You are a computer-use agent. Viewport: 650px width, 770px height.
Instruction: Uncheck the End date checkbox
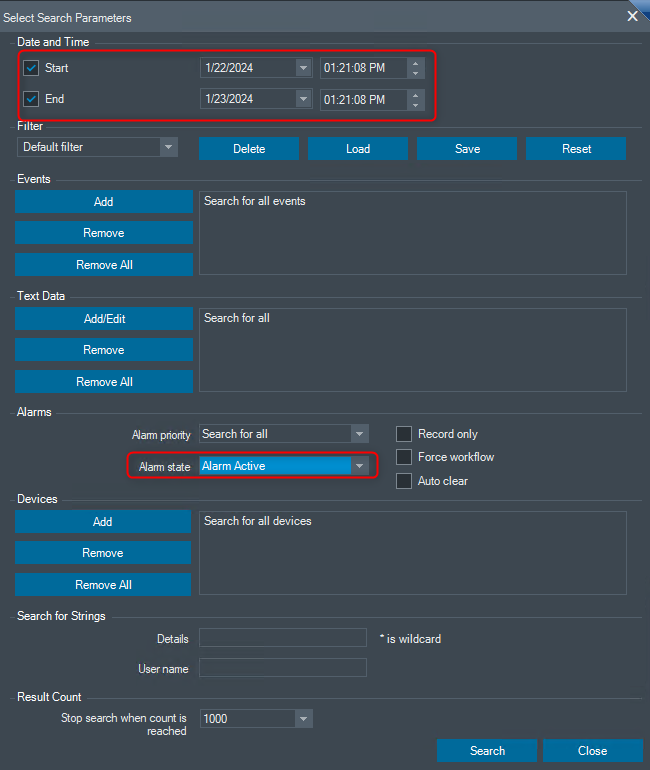[x=31, y=99]
